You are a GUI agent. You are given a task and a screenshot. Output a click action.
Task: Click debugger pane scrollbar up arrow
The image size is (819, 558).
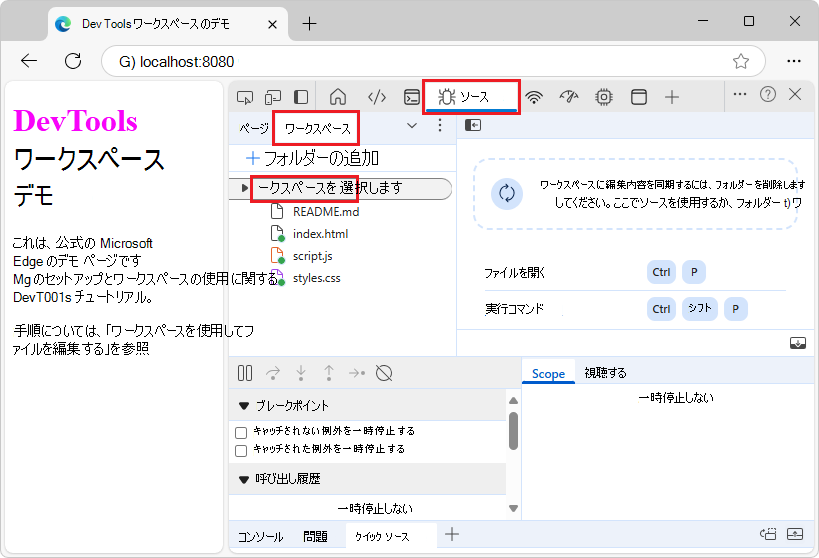(513, 401)
